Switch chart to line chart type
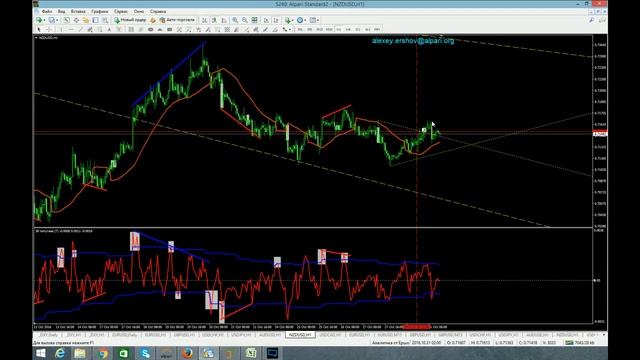640x360 pixels. point(224,20)
